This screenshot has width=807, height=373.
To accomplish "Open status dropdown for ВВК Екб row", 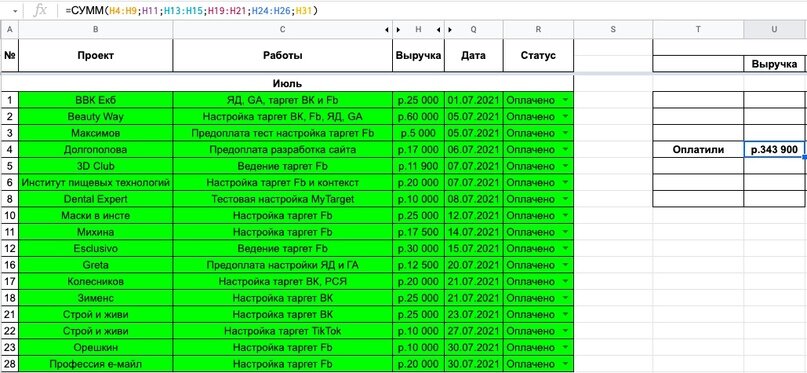I will point(566,100).
